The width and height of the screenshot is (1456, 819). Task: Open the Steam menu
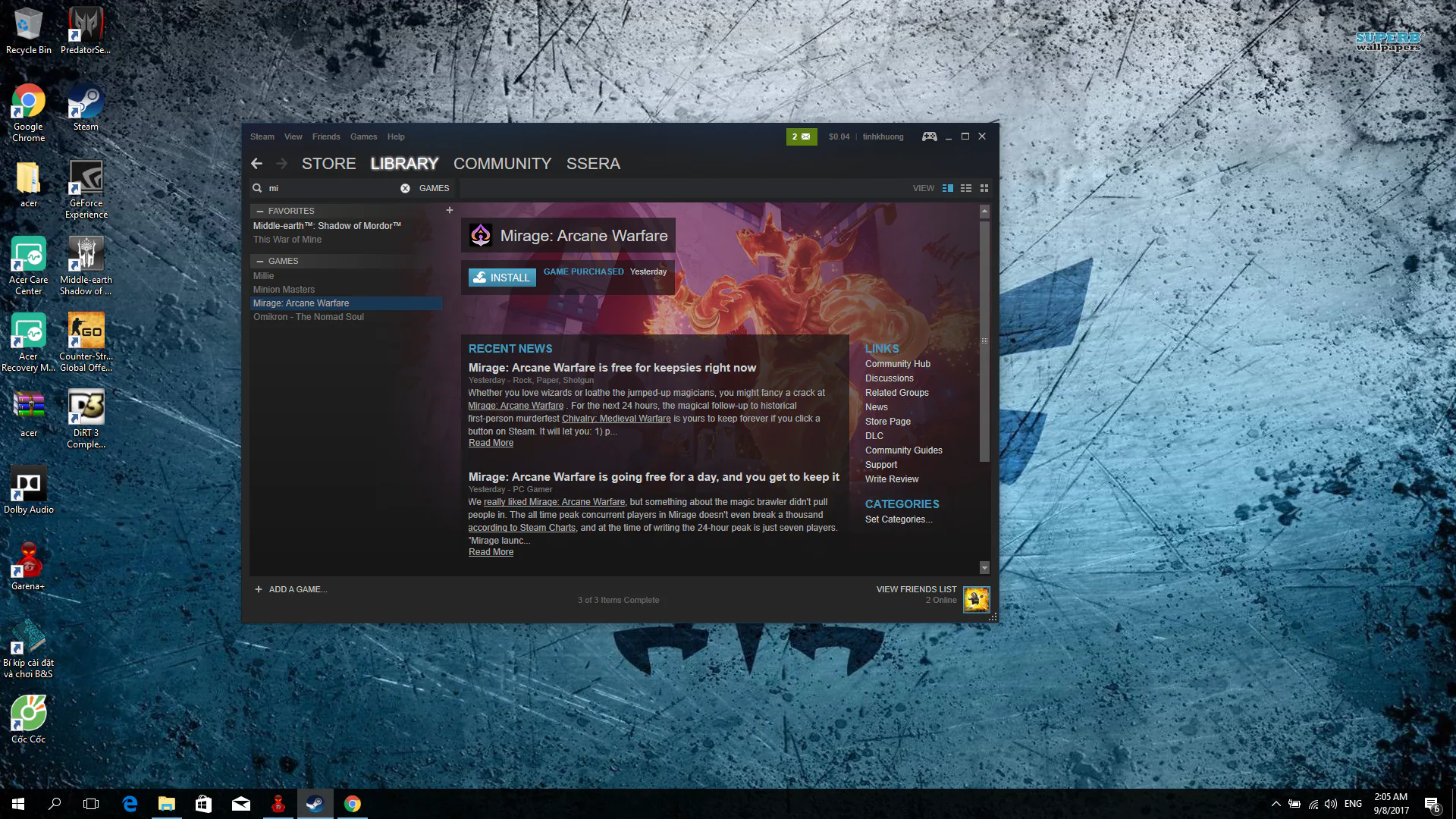pyautogui.click(x=262, y=136)
